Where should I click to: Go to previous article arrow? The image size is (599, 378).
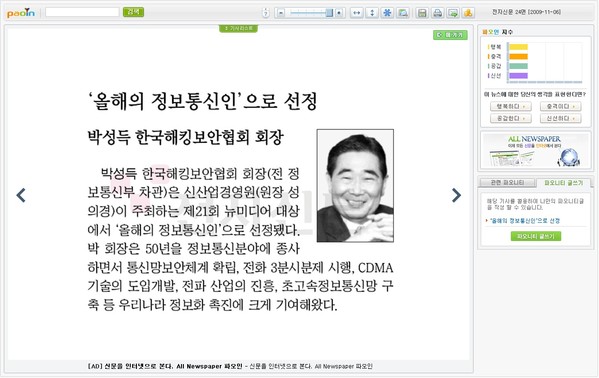coord(21,195)
